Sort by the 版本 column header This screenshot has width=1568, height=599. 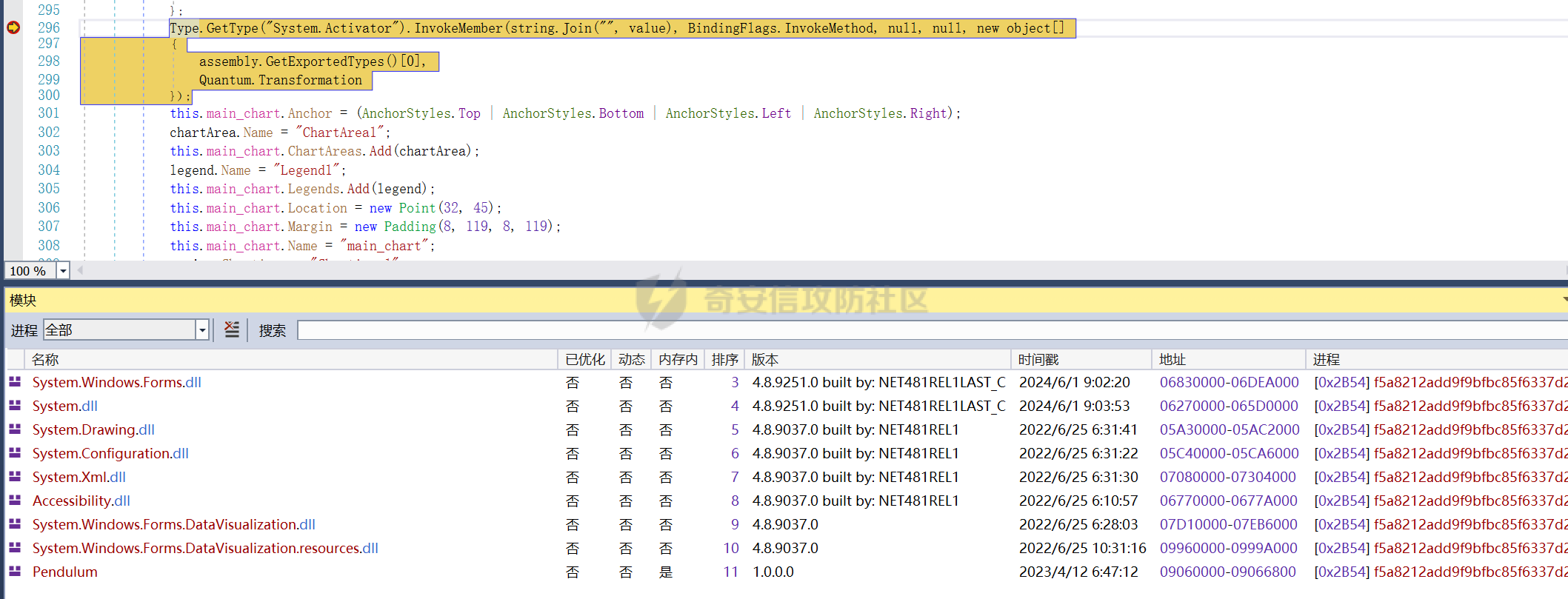(878, 359)
